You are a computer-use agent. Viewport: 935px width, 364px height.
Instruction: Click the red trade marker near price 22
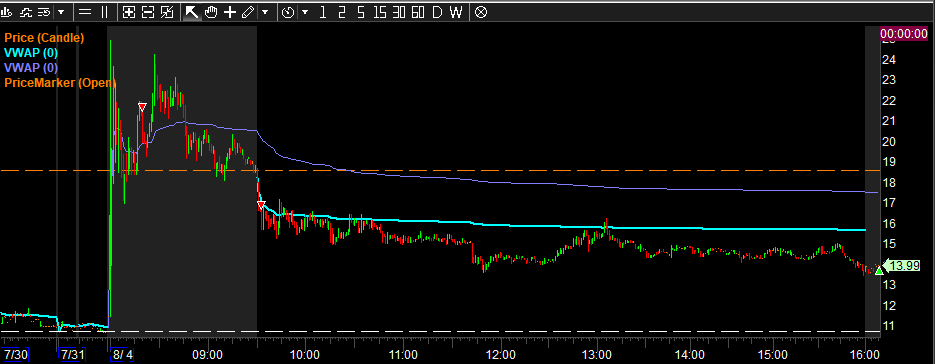pos(142,107)
